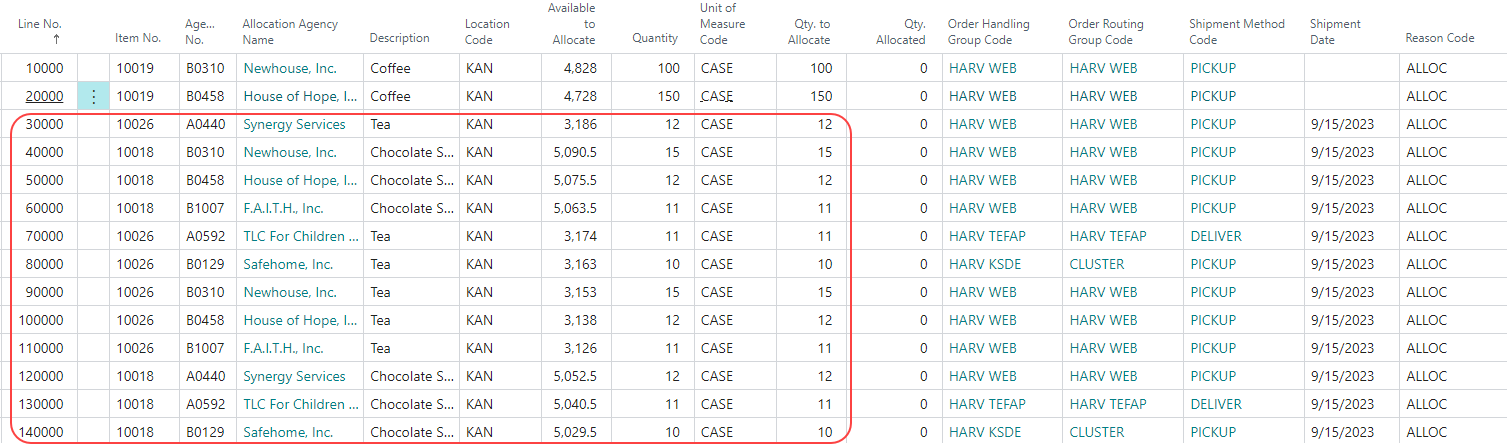Select the shipment date on line 30000
The image size is (1507, 444).
click(x=1341, y=125)
